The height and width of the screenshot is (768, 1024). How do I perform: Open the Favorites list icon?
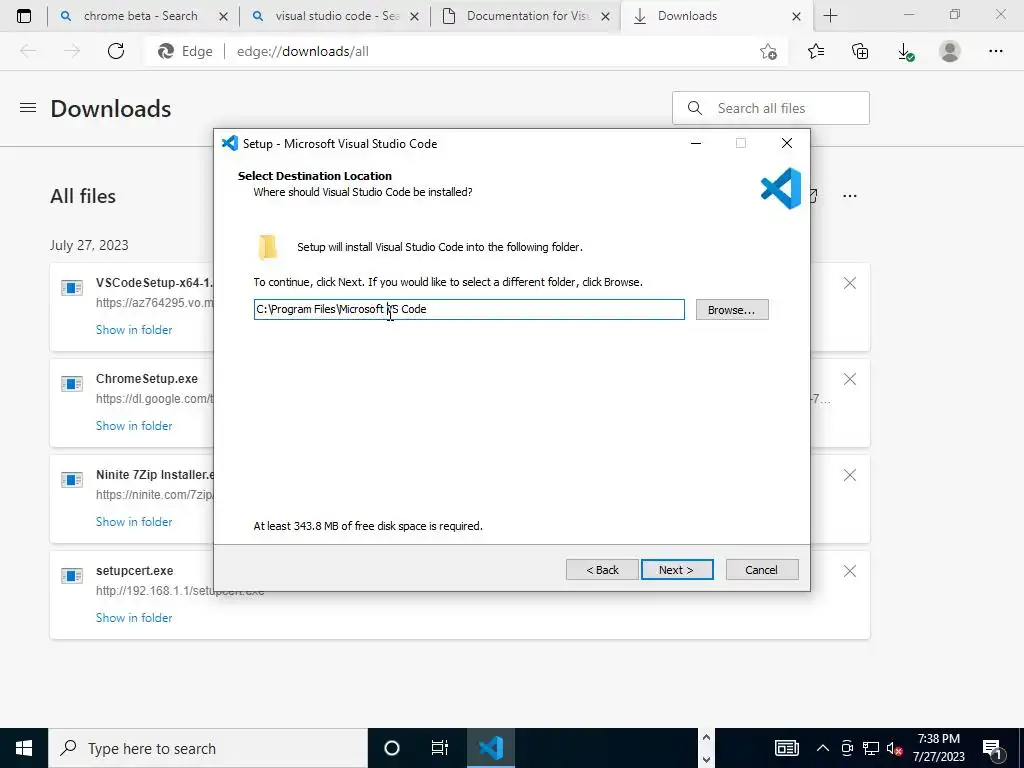[x=816, y=51]
